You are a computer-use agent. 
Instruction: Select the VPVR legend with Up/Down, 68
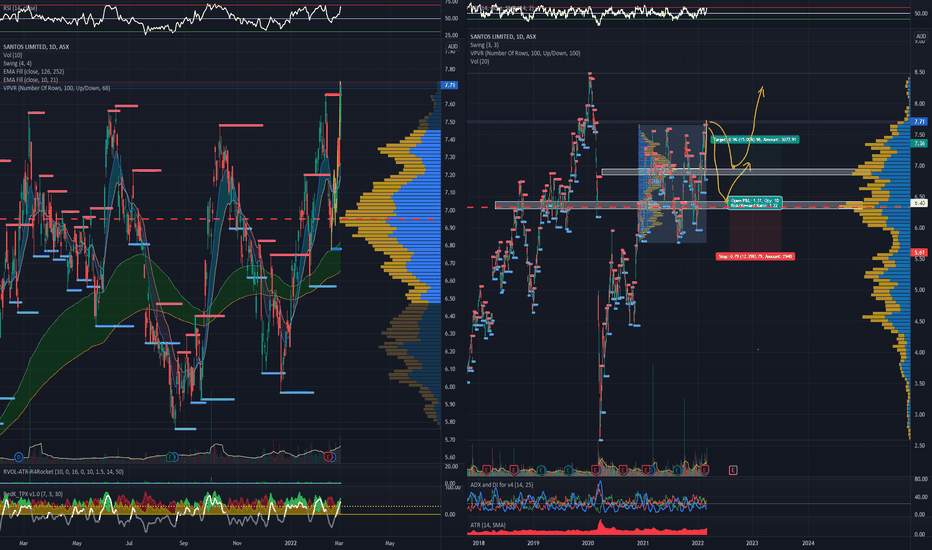[56, 89]
